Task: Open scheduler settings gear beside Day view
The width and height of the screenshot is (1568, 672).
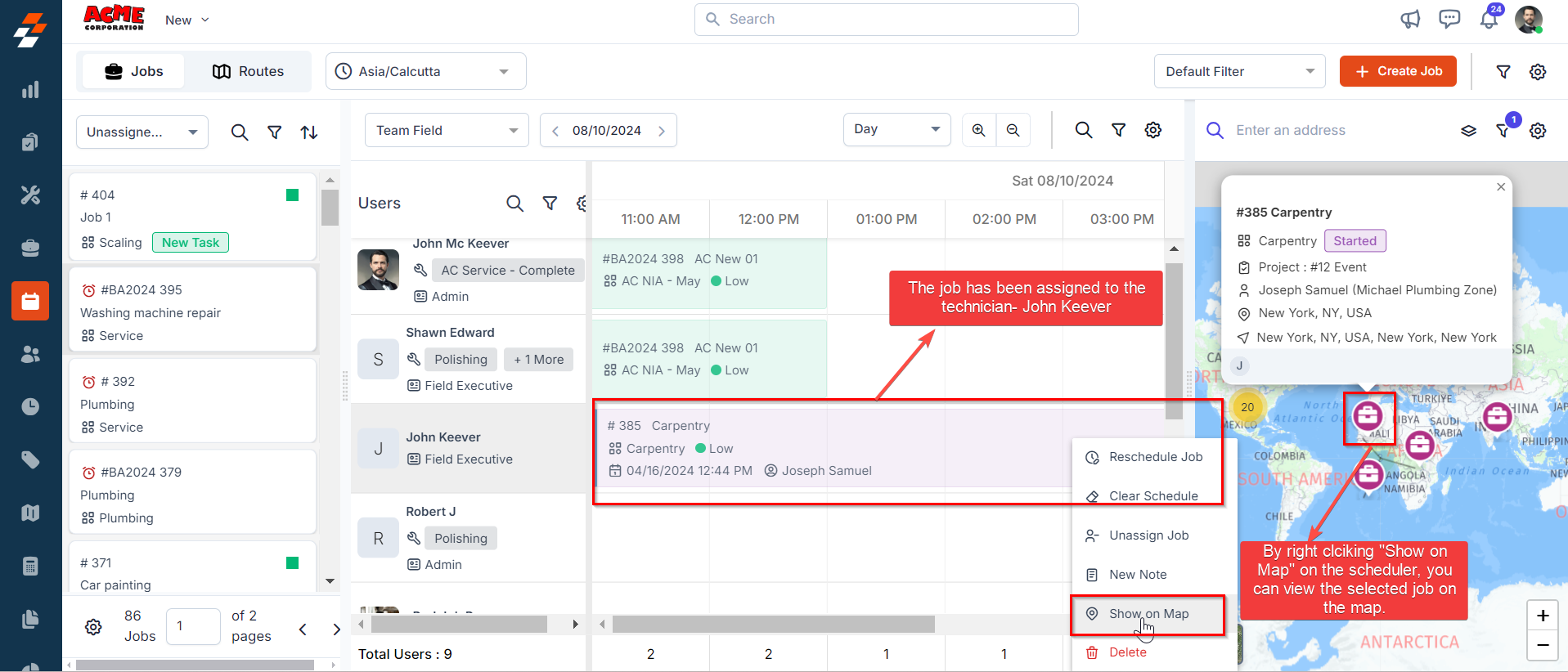Action: [1153, 130]
